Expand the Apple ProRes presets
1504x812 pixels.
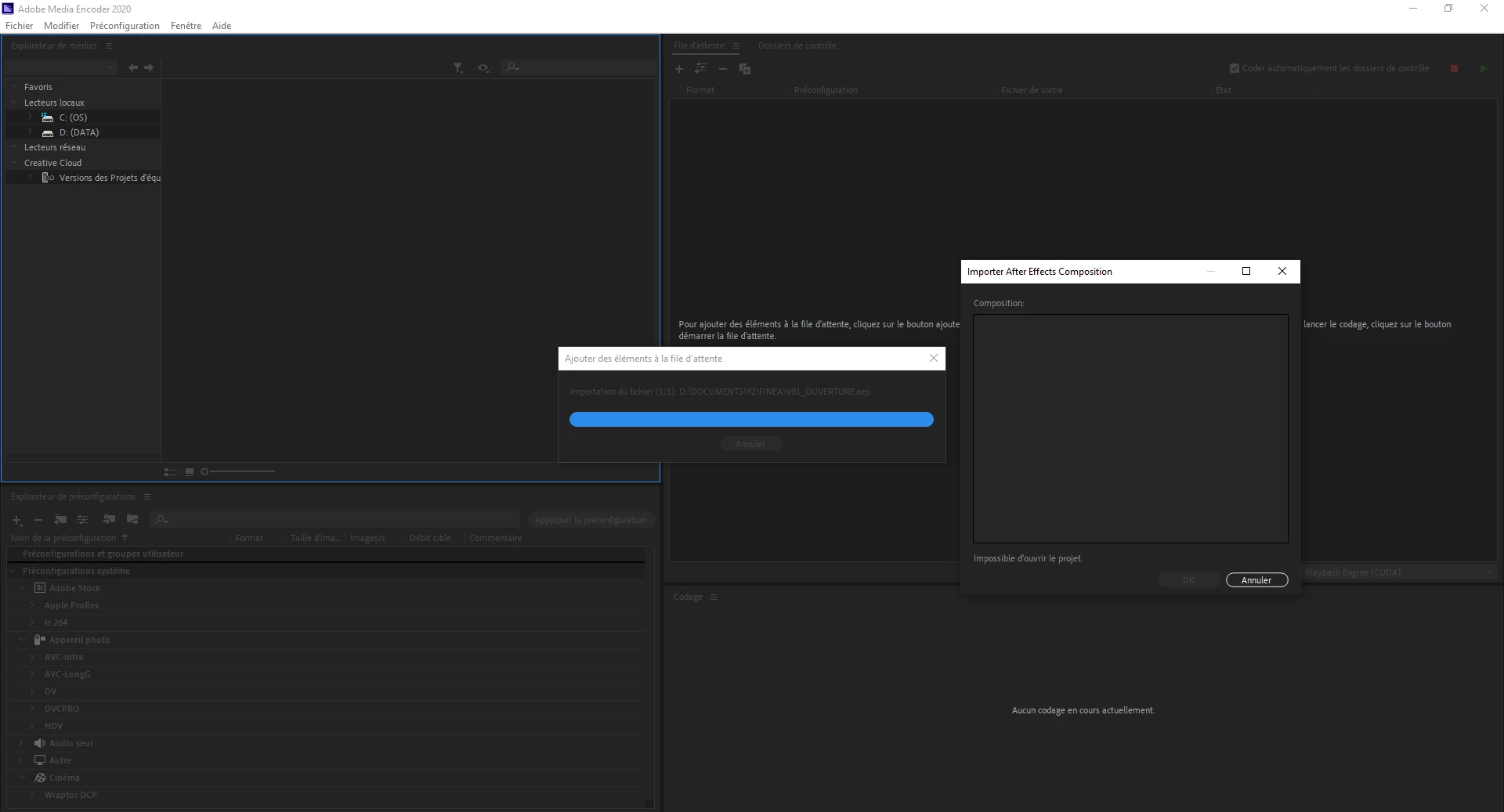[x=32, y=605]
